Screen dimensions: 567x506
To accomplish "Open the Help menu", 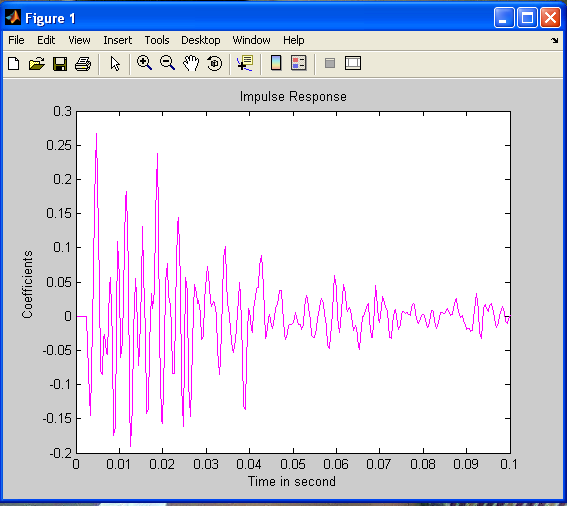I will 293,40.
